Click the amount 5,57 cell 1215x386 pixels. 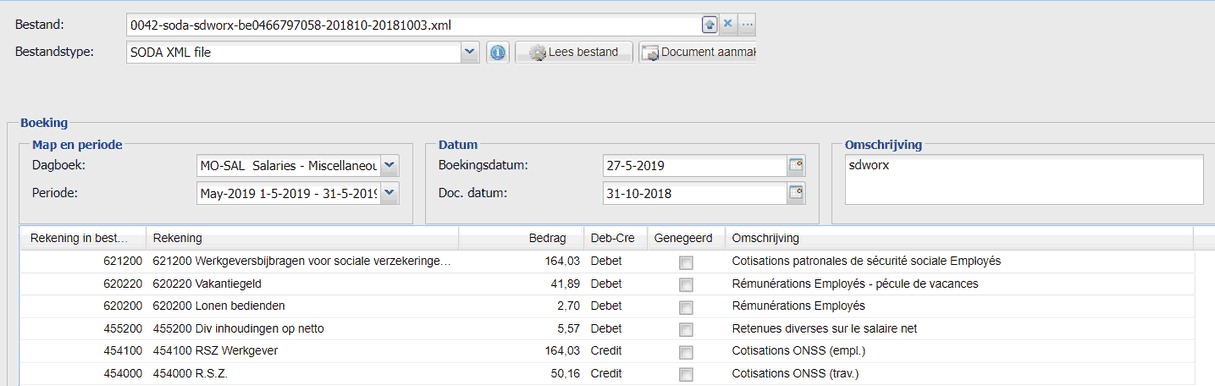click(520, 329)
